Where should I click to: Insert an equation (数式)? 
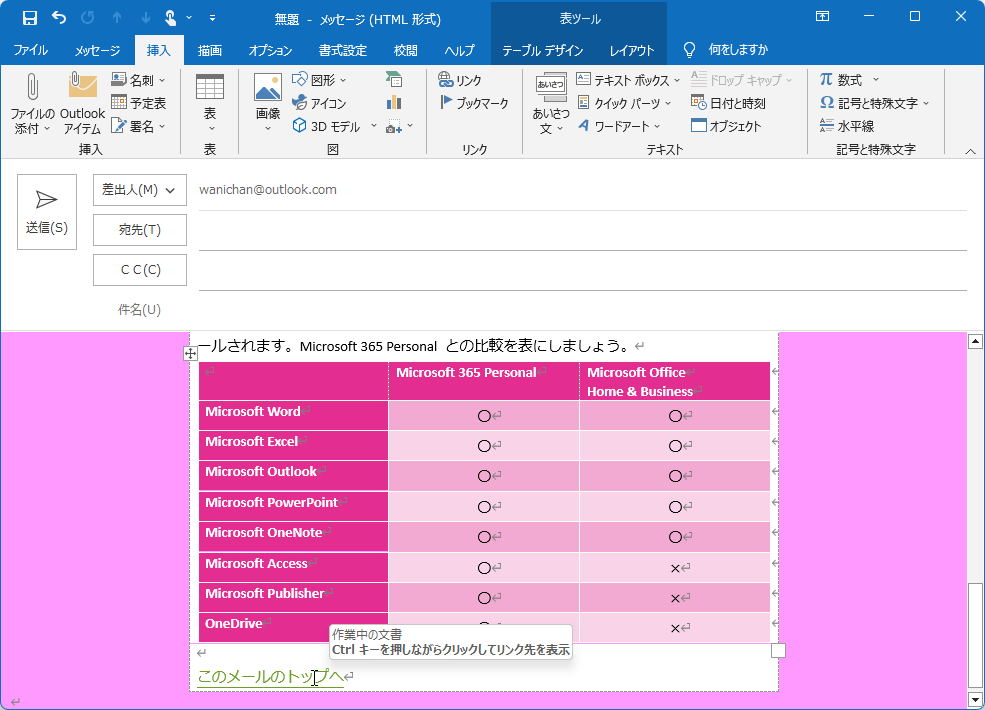click(842, 80)
